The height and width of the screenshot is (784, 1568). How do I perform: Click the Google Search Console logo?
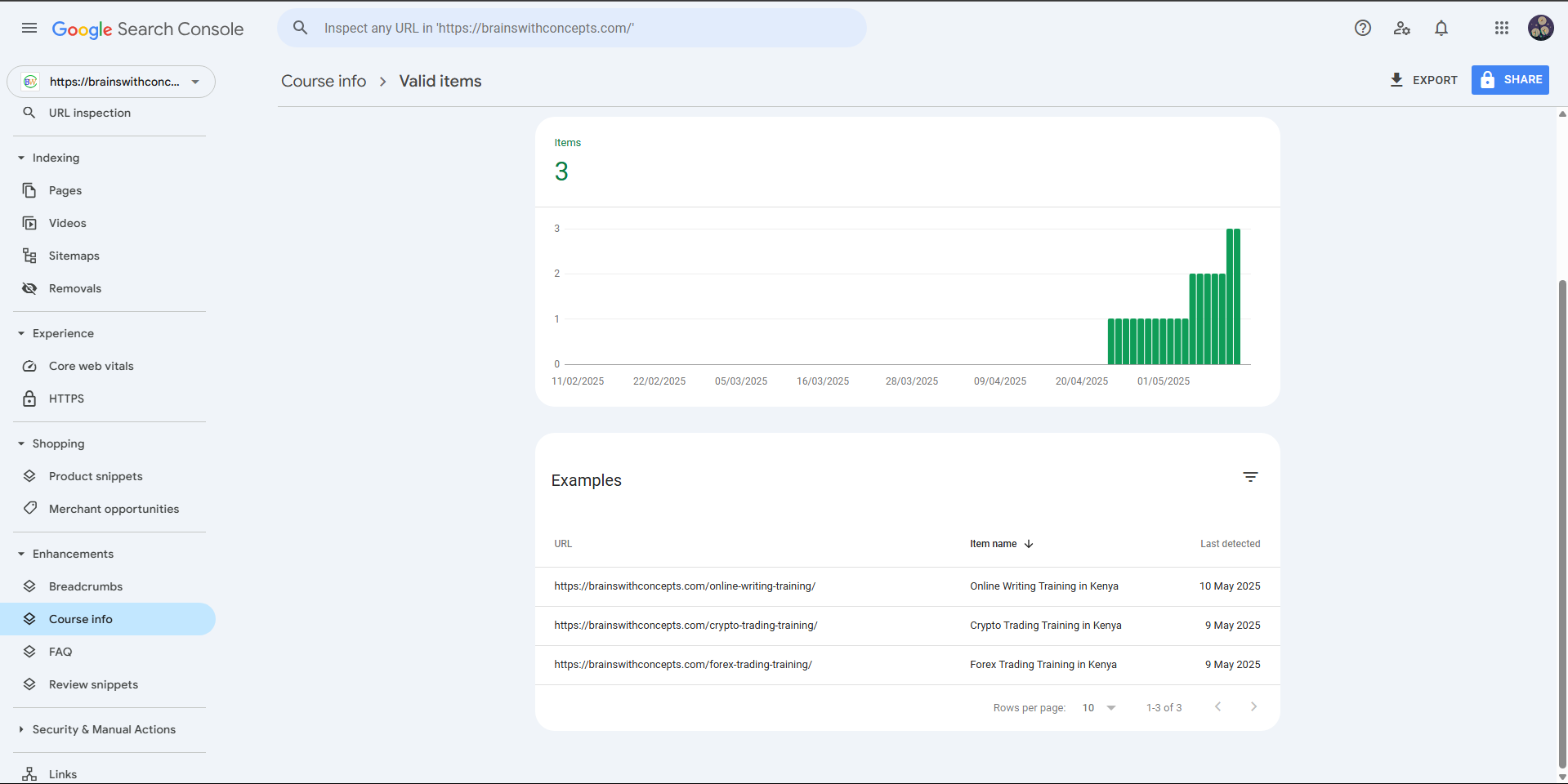point(148,29)
